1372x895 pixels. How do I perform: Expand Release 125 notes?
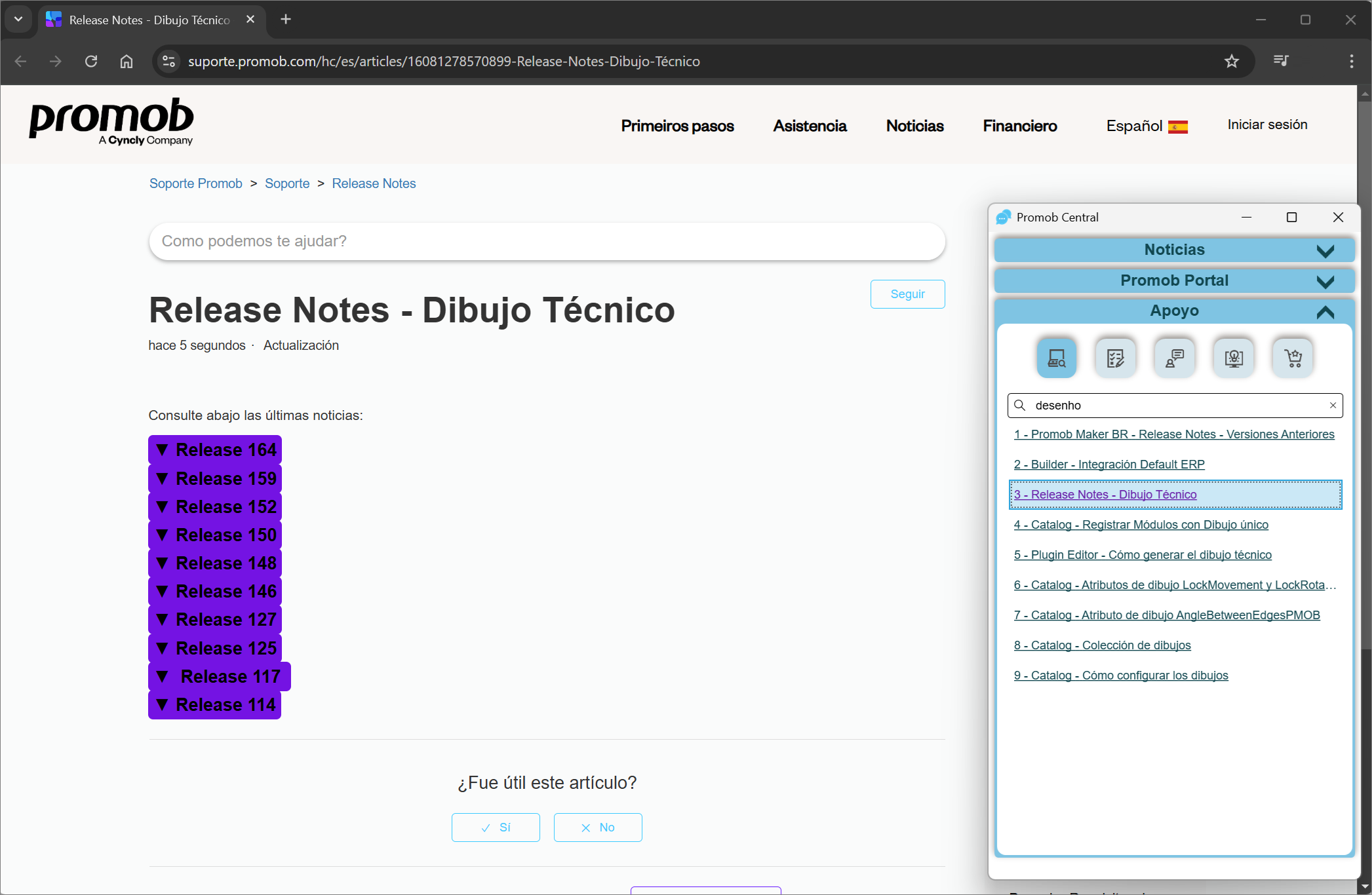click(x=215, y=648)
